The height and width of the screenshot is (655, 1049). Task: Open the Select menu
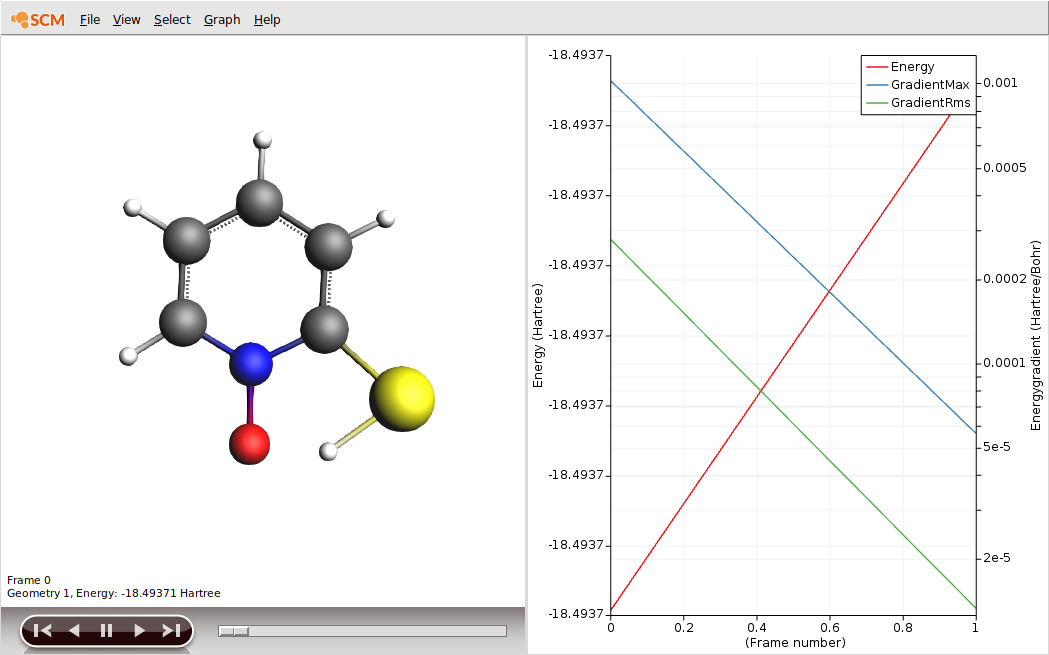(172, 20)
